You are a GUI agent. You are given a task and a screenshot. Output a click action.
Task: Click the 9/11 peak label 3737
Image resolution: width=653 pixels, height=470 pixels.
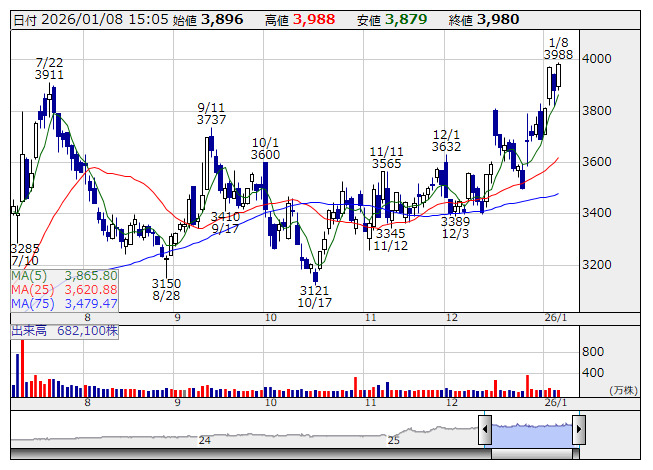(211, 119)
